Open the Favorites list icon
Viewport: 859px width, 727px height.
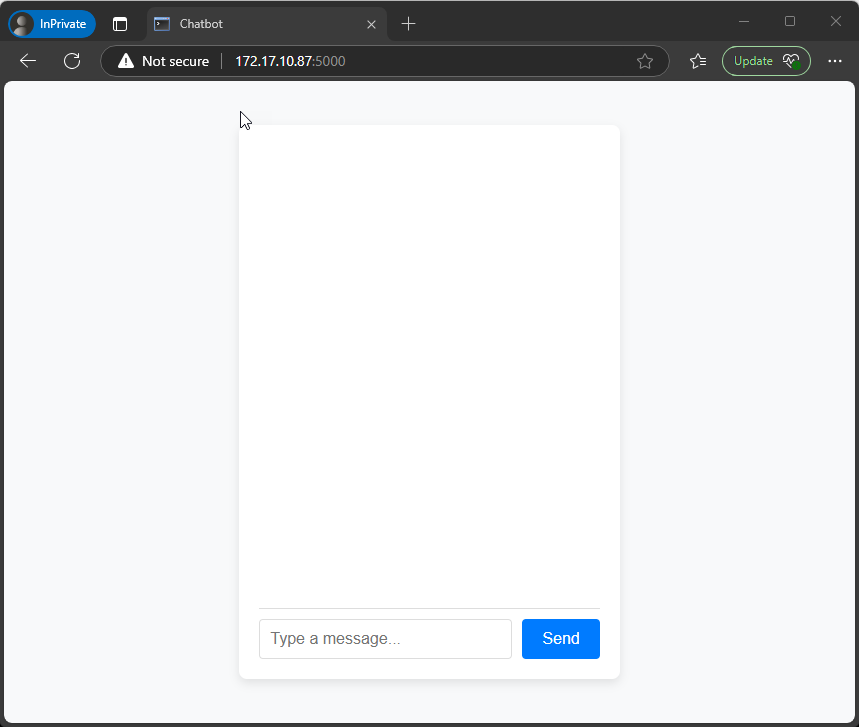(x=698, y=61)
